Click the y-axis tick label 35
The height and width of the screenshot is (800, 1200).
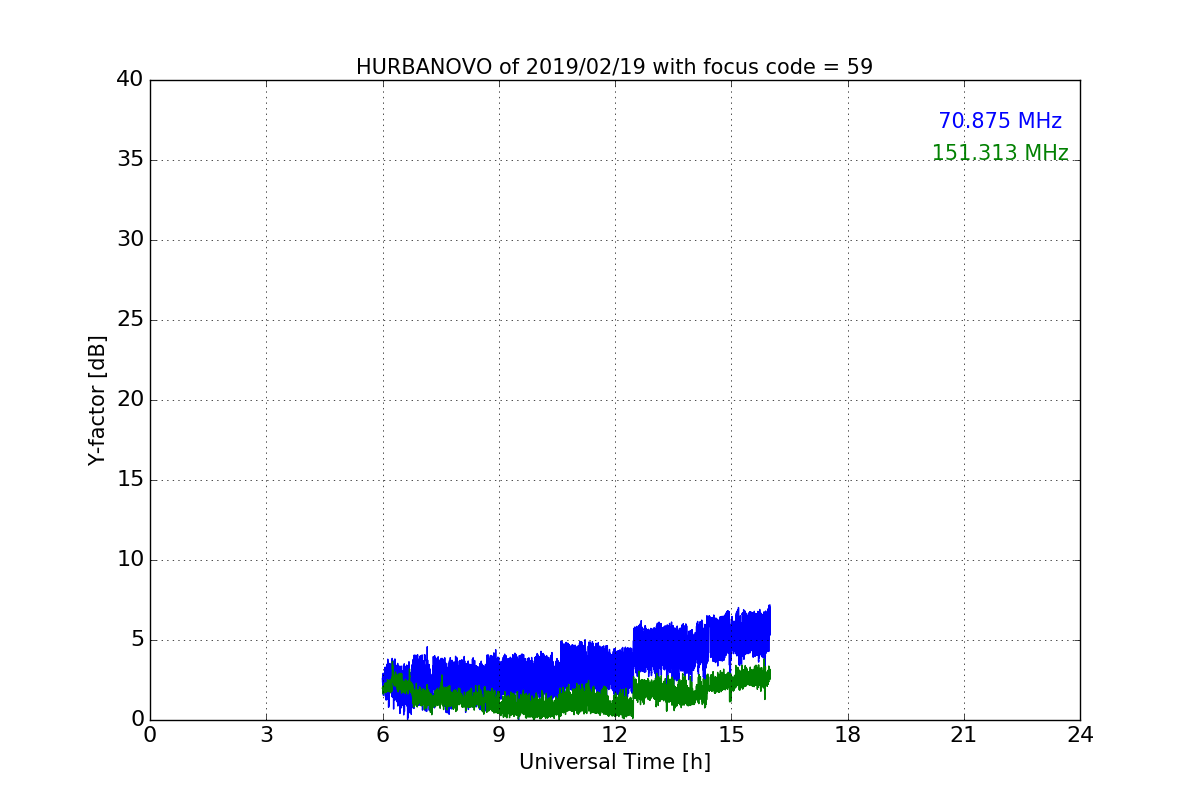pos(130,160)
